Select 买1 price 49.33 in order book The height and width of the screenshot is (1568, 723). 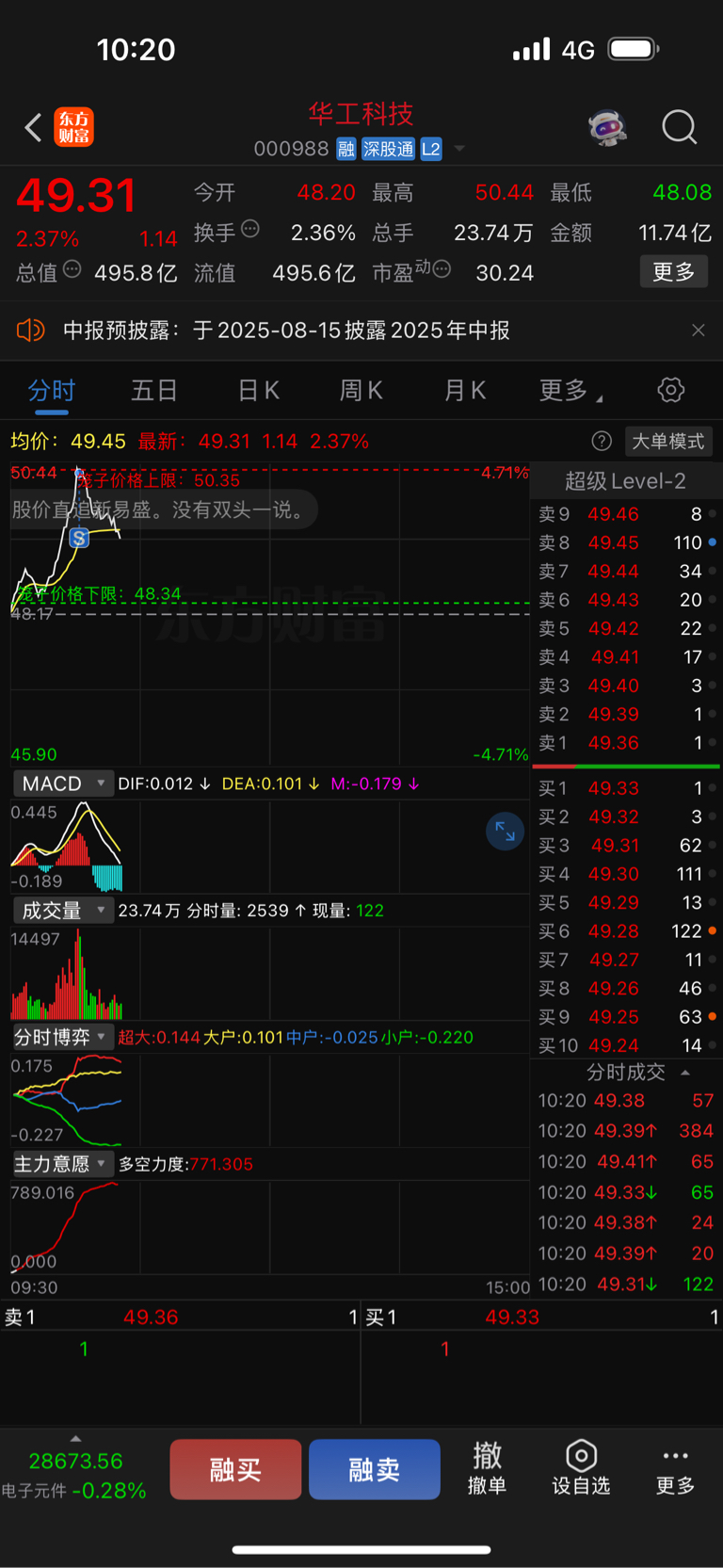coord(625,788)
